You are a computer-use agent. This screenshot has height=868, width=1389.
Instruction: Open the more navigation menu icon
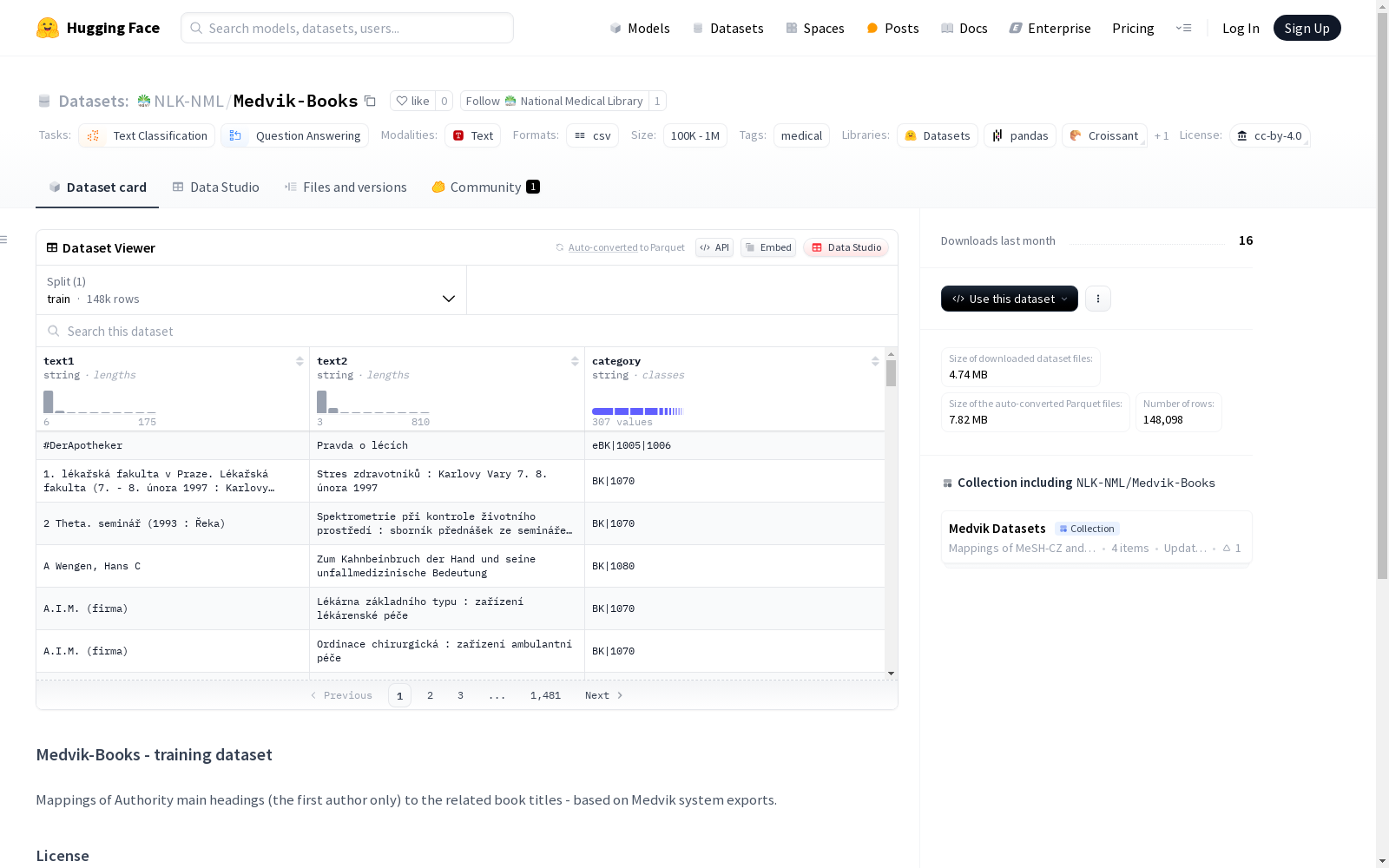tap(1183, 28)
